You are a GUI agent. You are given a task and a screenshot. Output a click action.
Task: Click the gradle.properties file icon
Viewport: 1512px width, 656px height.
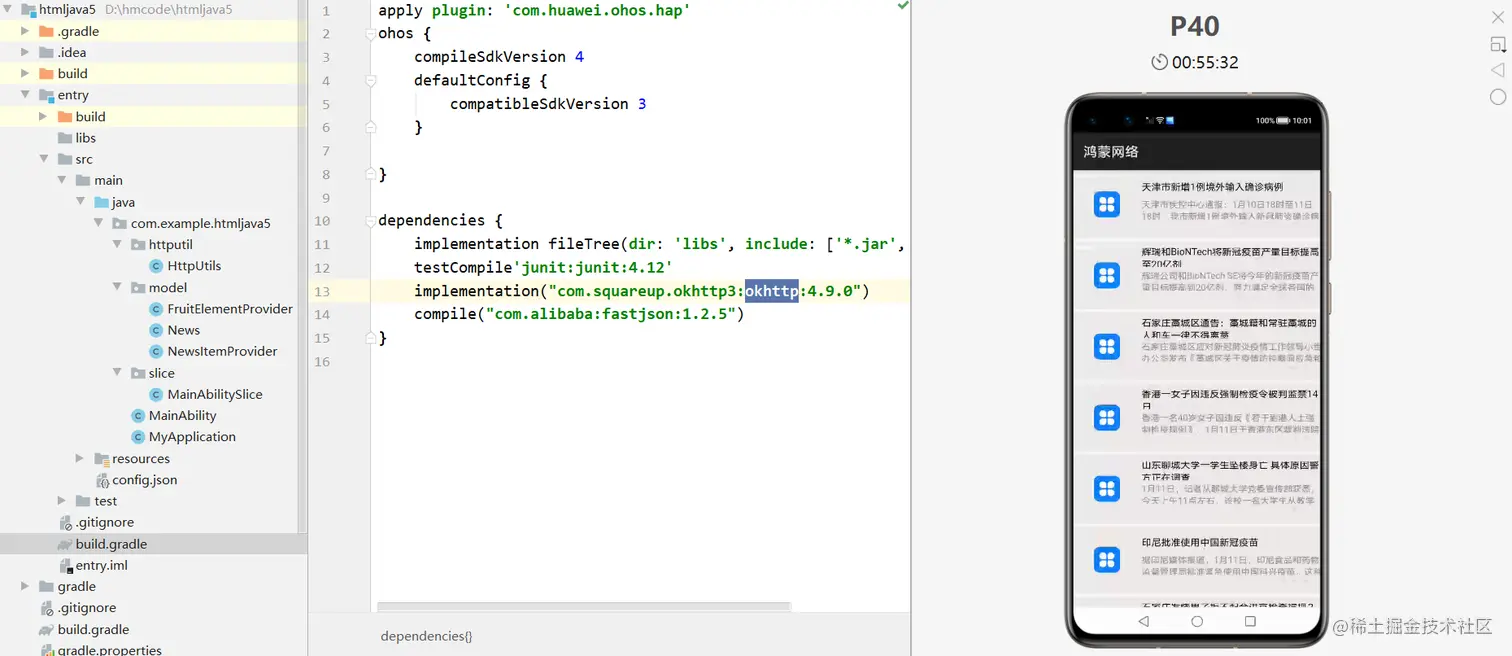[46, 650]
